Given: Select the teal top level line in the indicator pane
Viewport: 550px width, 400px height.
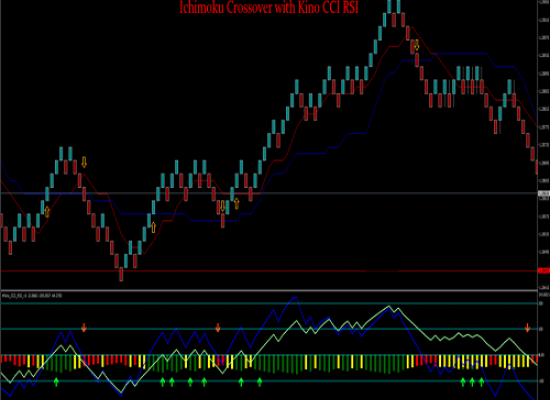Looking at the screenshot, I should point(269,303).
